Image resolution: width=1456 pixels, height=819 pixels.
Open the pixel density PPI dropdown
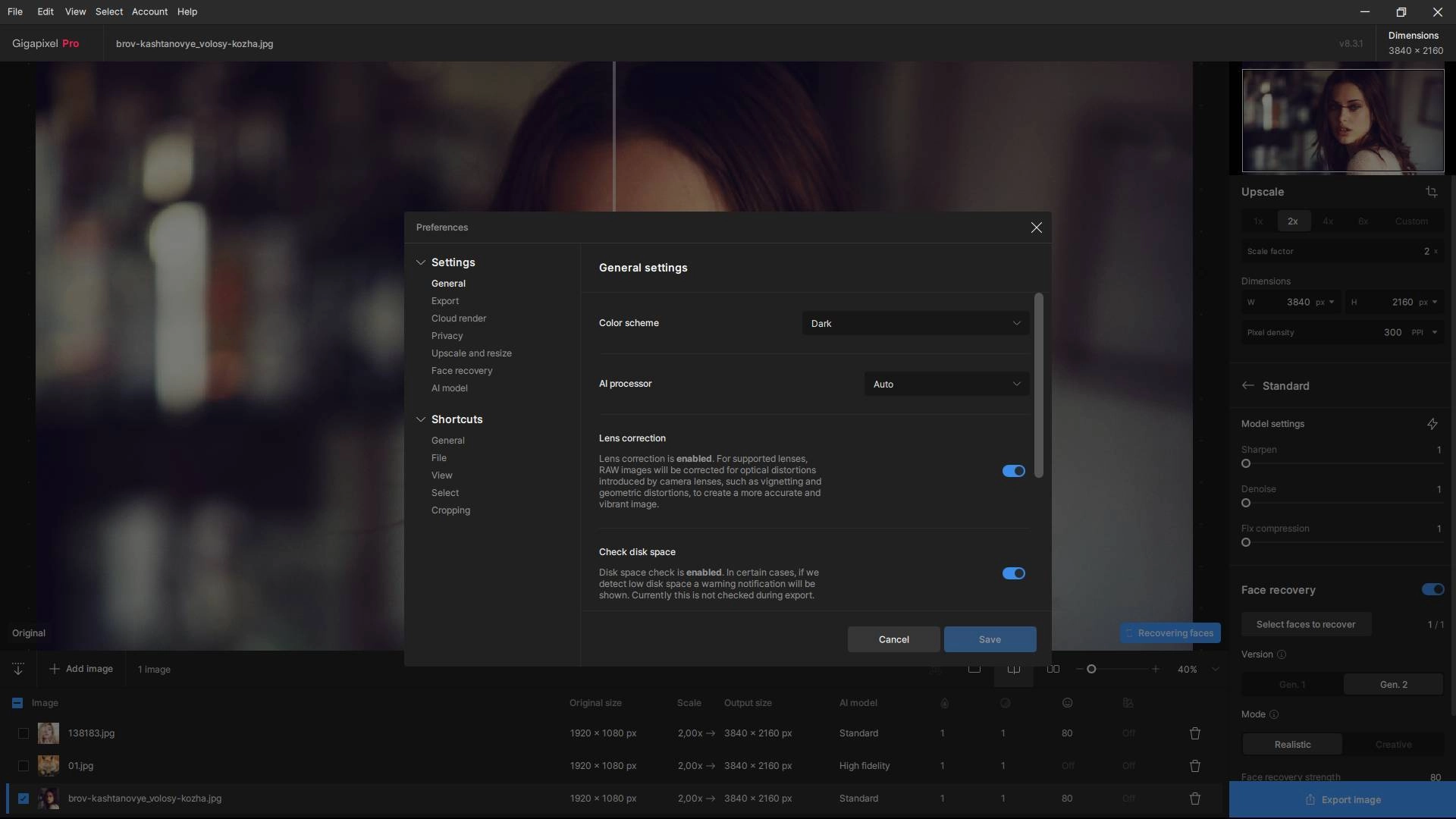point(1424,332)
